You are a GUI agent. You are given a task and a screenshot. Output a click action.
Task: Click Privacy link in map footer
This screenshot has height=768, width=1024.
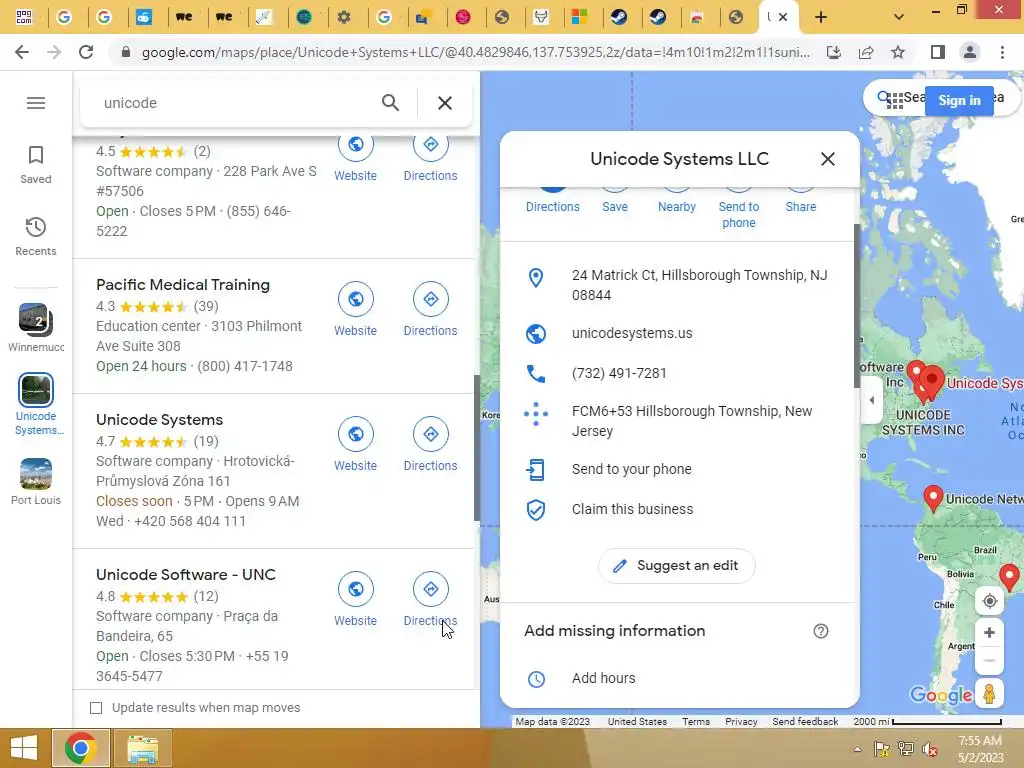pyautogui.click(x=741, y=722)
